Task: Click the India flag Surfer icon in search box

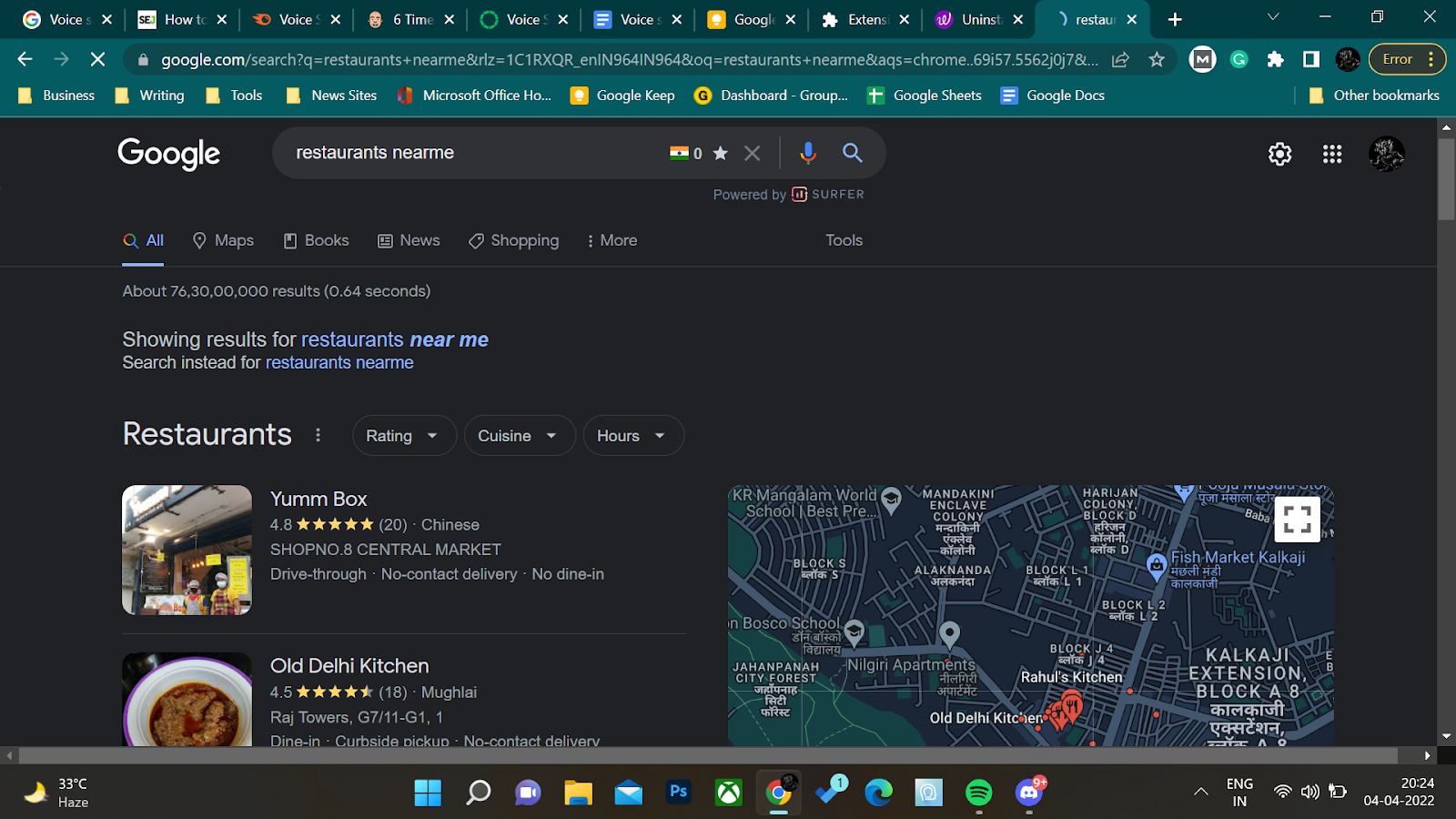Action: [679, 153]
